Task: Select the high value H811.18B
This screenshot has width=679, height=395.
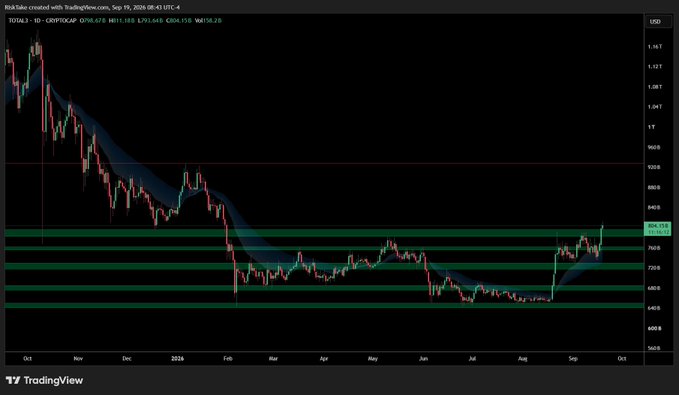Action: click(122, 20)
